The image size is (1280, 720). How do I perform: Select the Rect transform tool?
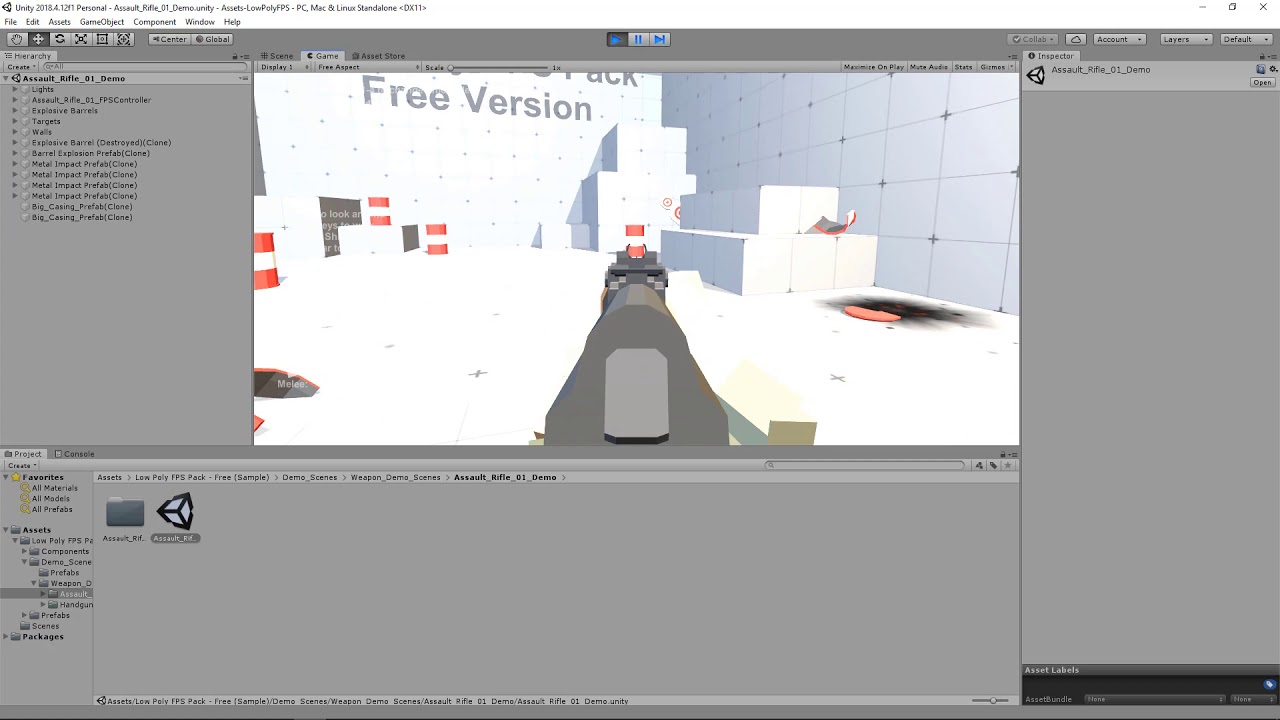click(102, 39)
